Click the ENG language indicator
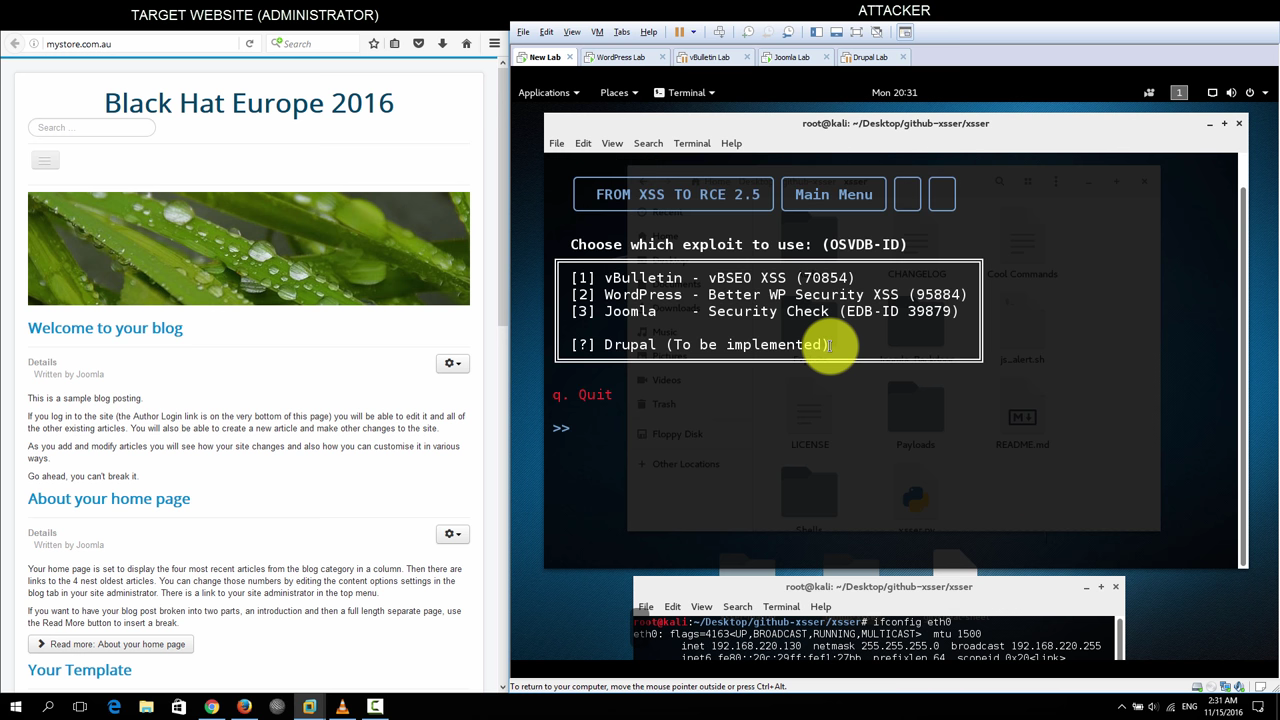Screen dimensions: 1280x720 pyautogui.click(x=1190, y=706)
